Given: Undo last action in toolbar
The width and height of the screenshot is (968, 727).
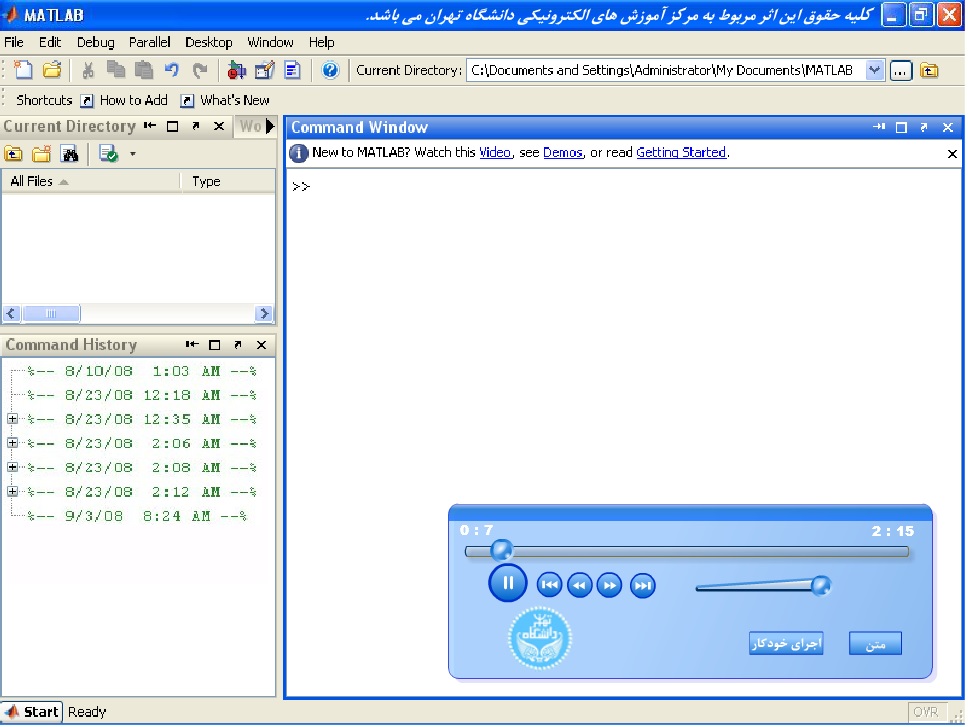Looking at the screenshot, I should pyautogui.click(x=172, y=70).
